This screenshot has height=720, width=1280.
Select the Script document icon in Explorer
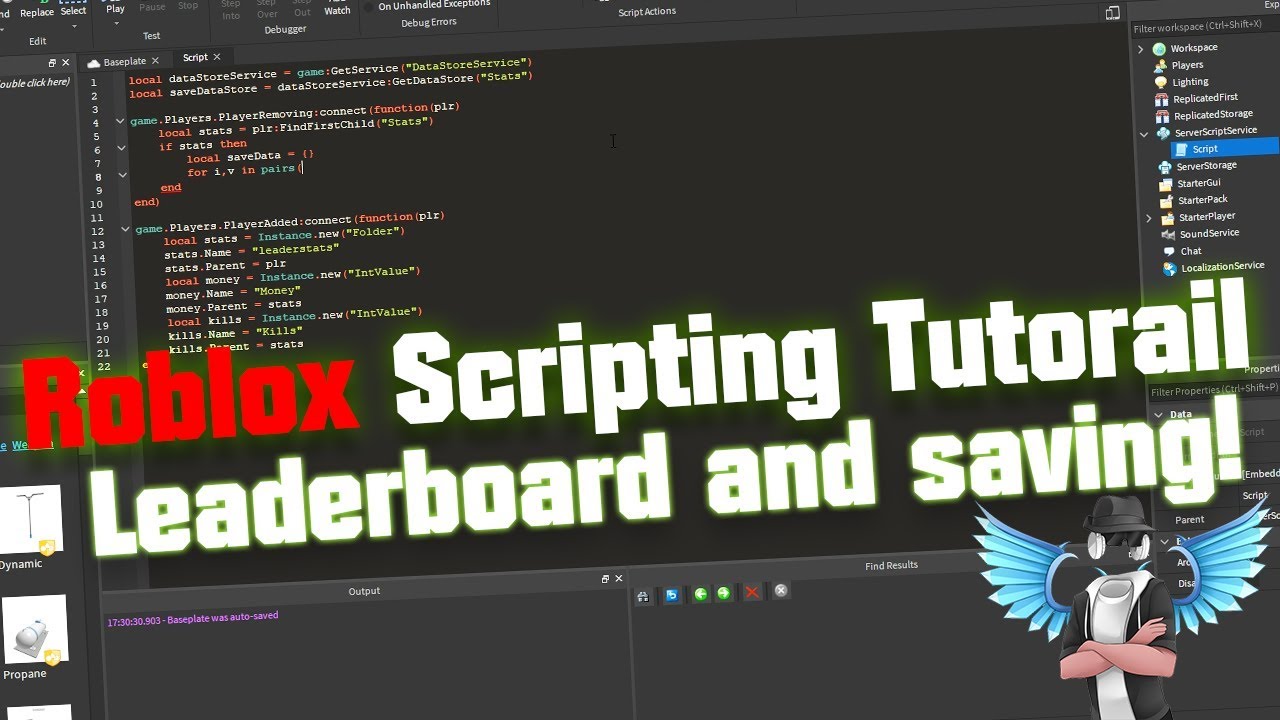pyautogui.click(x=1181, y=149)
